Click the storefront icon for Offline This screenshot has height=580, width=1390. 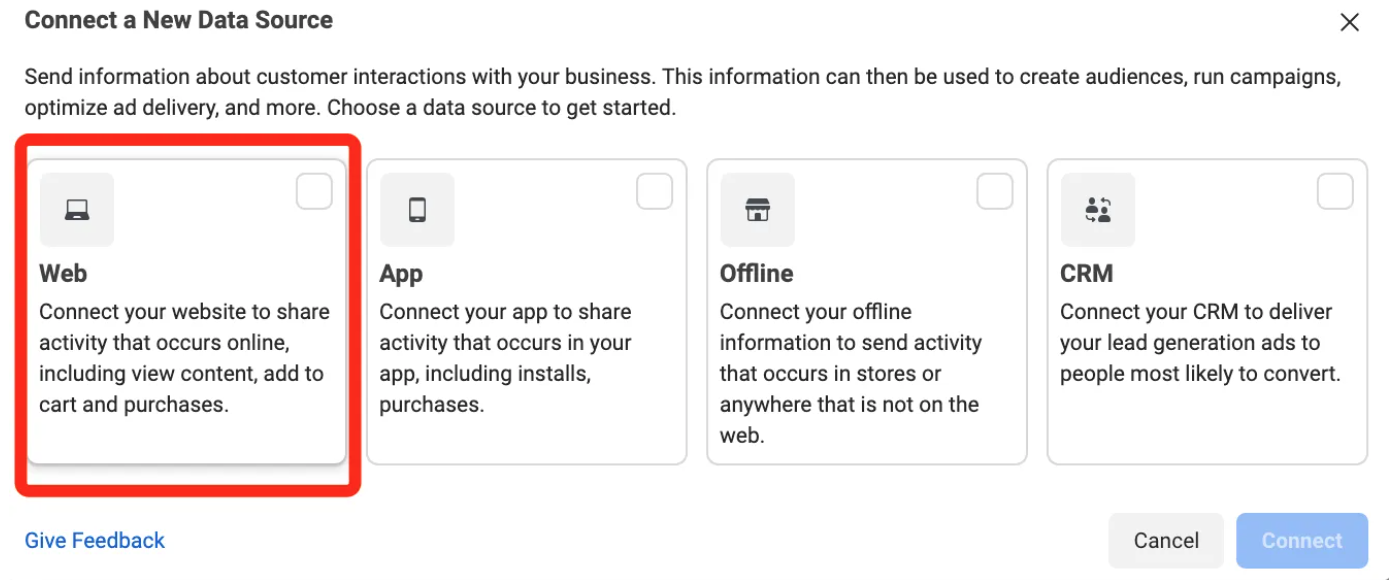coord(757,210)
